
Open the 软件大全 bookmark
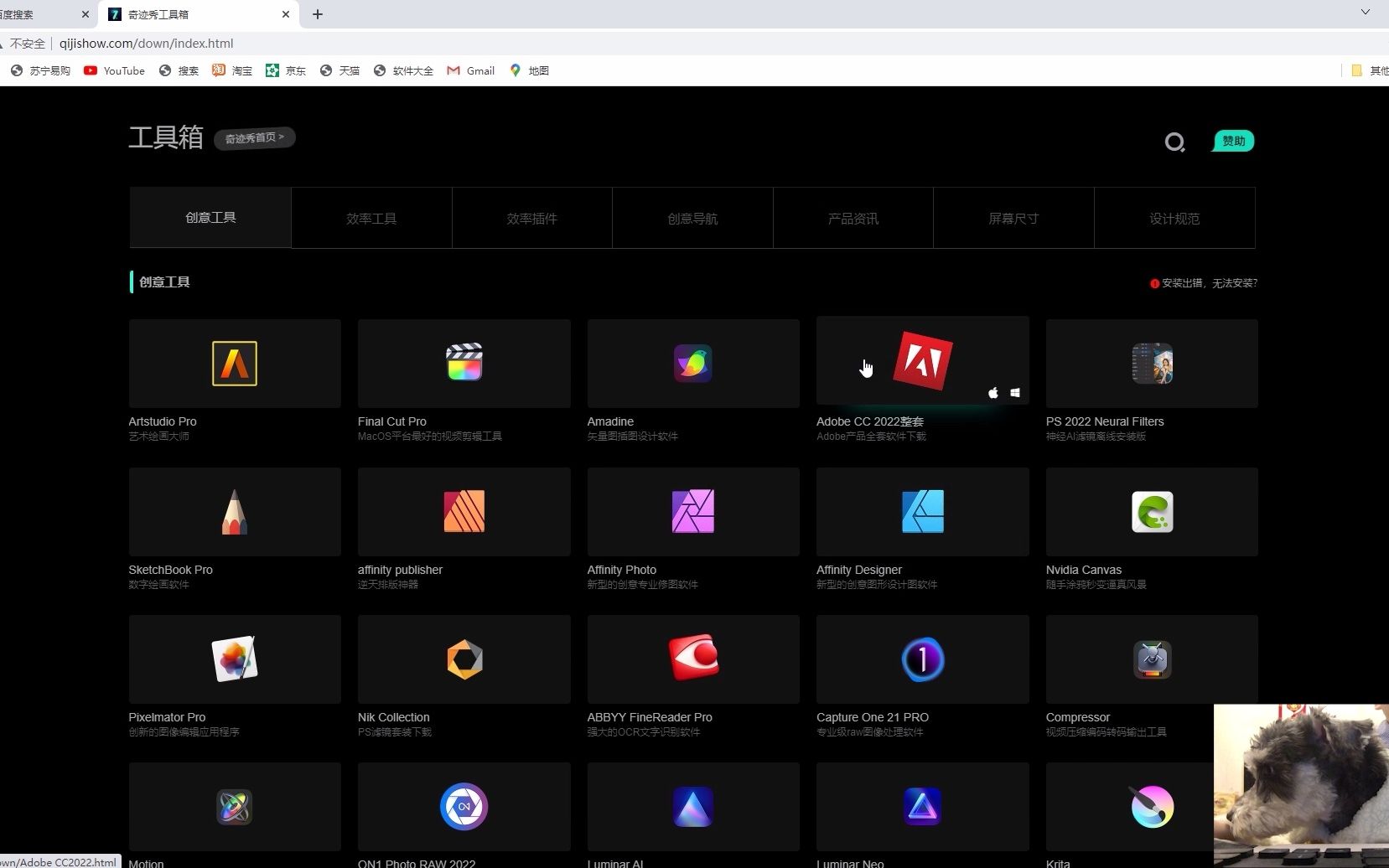point(403,71)
